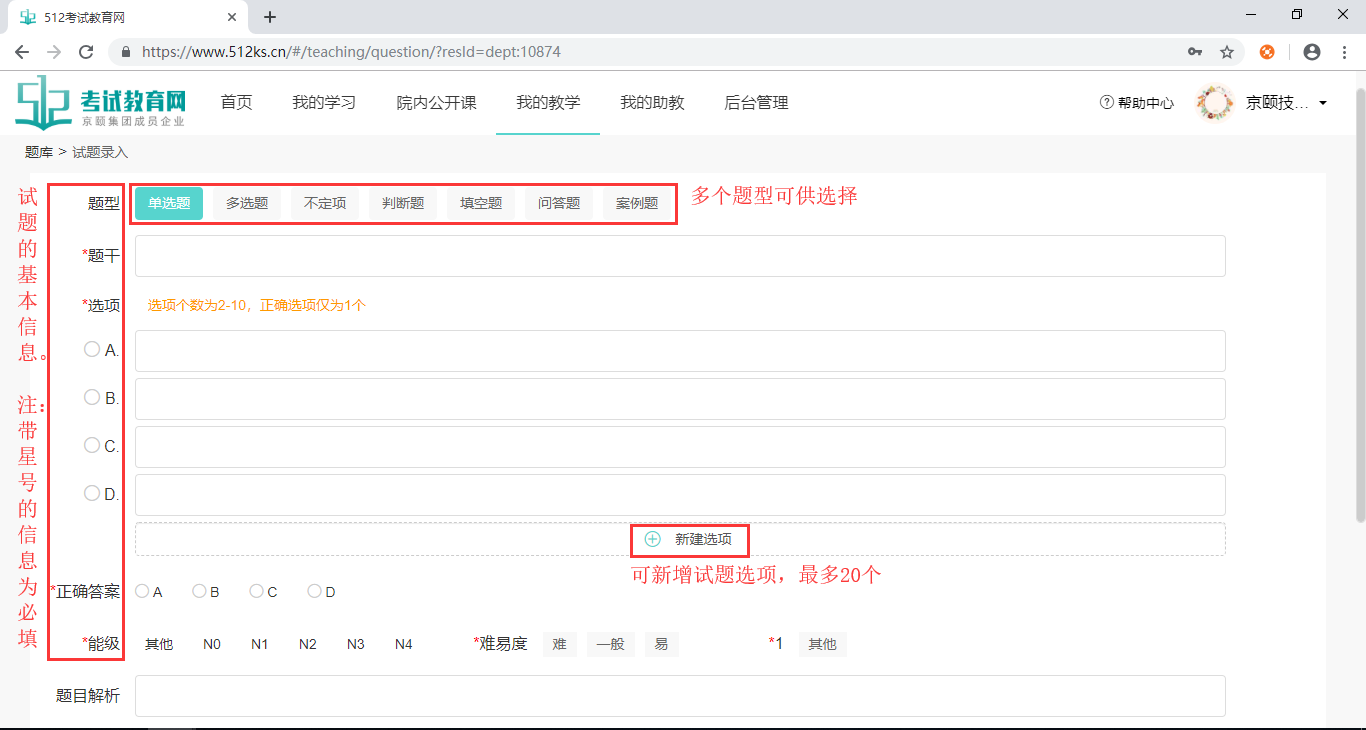Set 难易度 to 难
This screenshot has height=730, width=1366.
tap(559, 644)
